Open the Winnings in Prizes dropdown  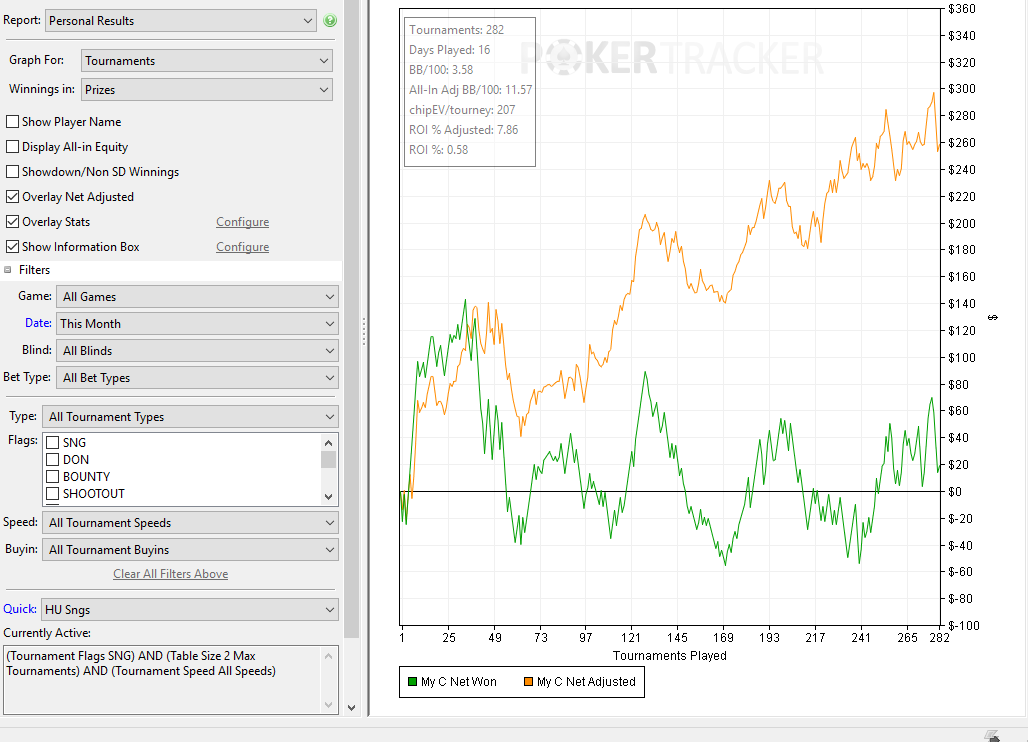[207, 90]
